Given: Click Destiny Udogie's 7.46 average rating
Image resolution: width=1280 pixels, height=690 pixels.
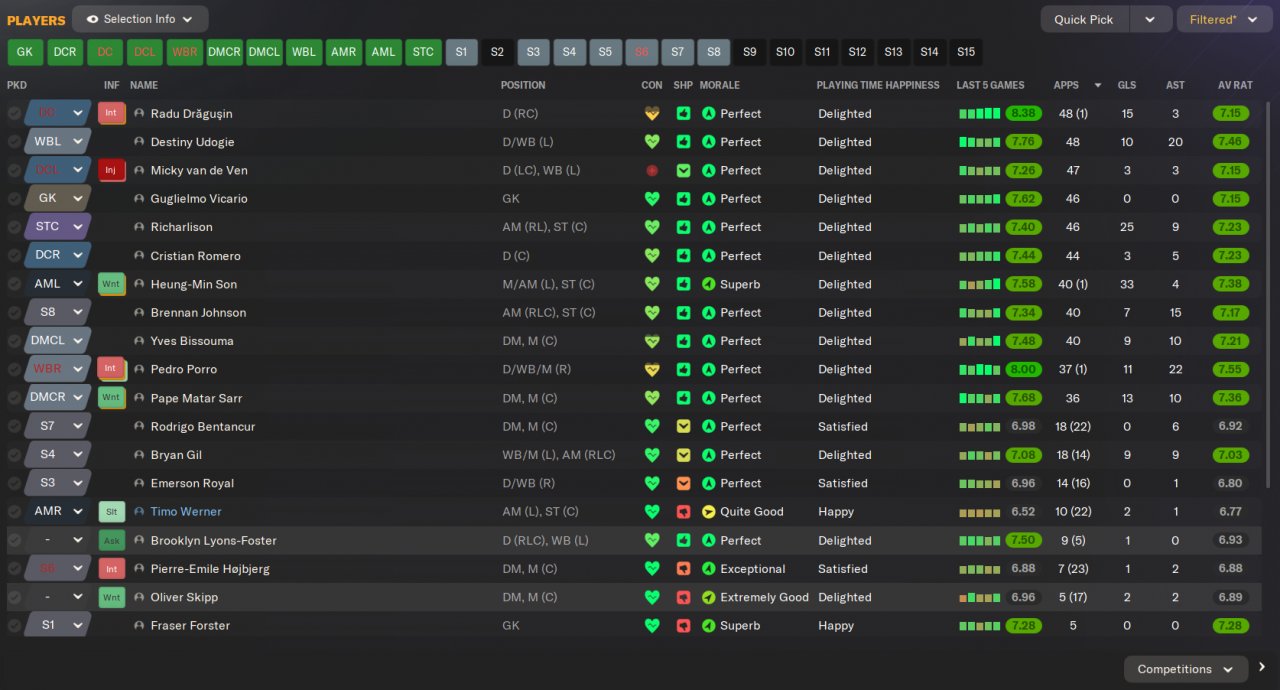Looking at the screenshot, I should coord(1230,142).
